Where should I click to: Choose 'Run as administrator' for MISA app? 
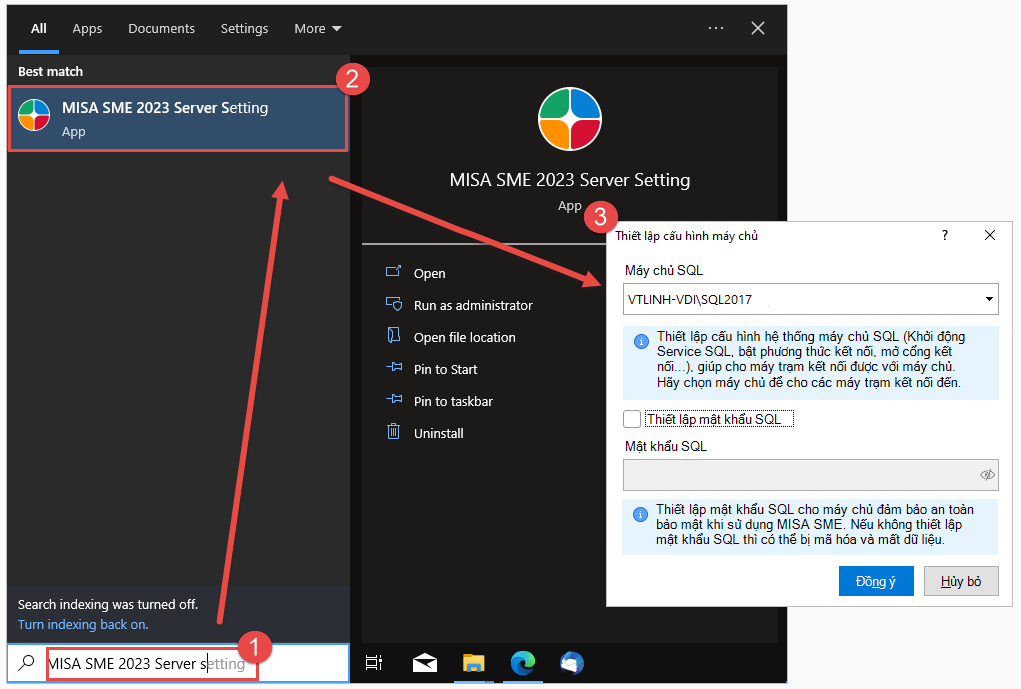473,305
